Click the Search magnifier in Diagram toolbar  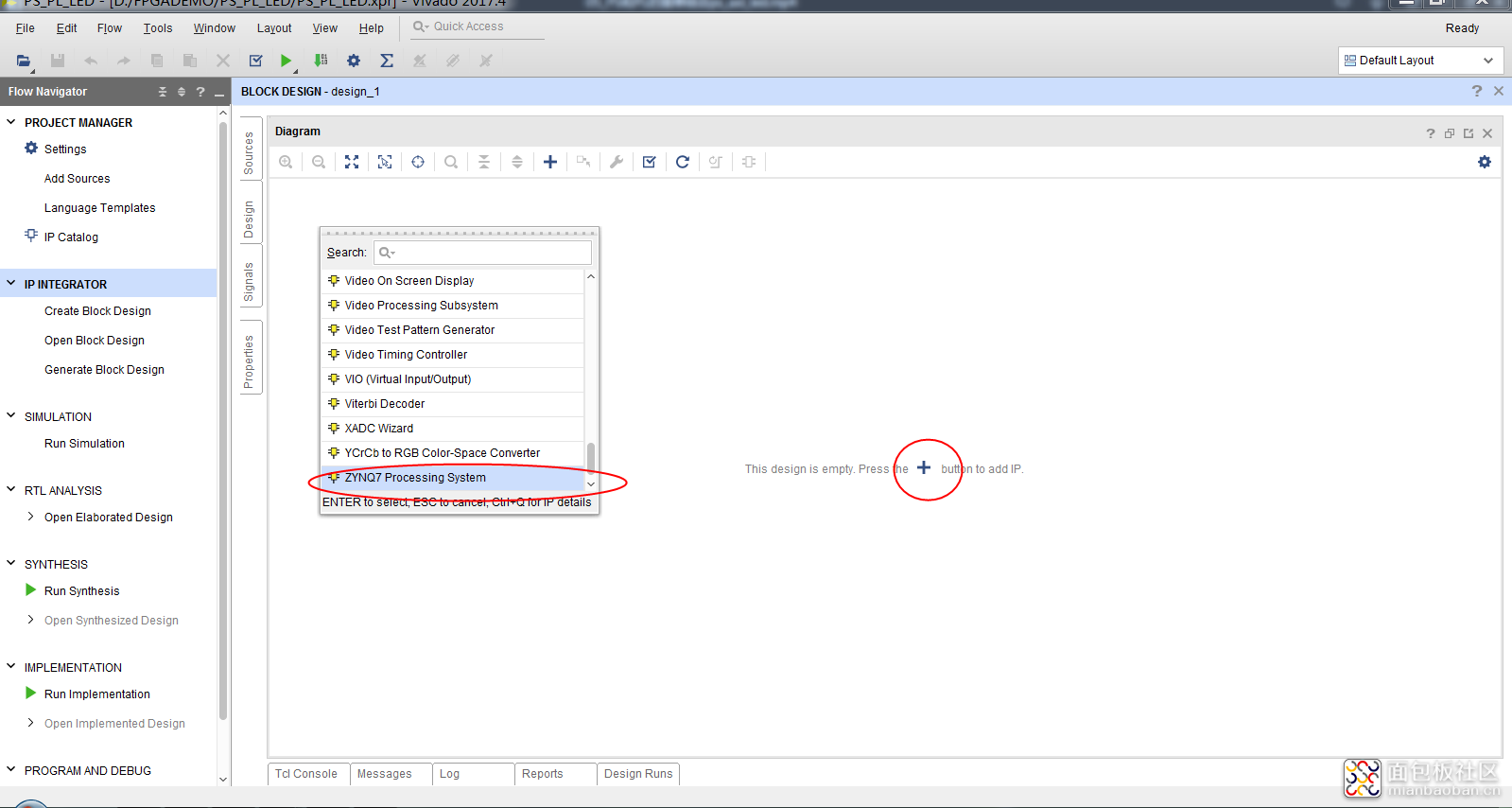[x=451, y=162]
